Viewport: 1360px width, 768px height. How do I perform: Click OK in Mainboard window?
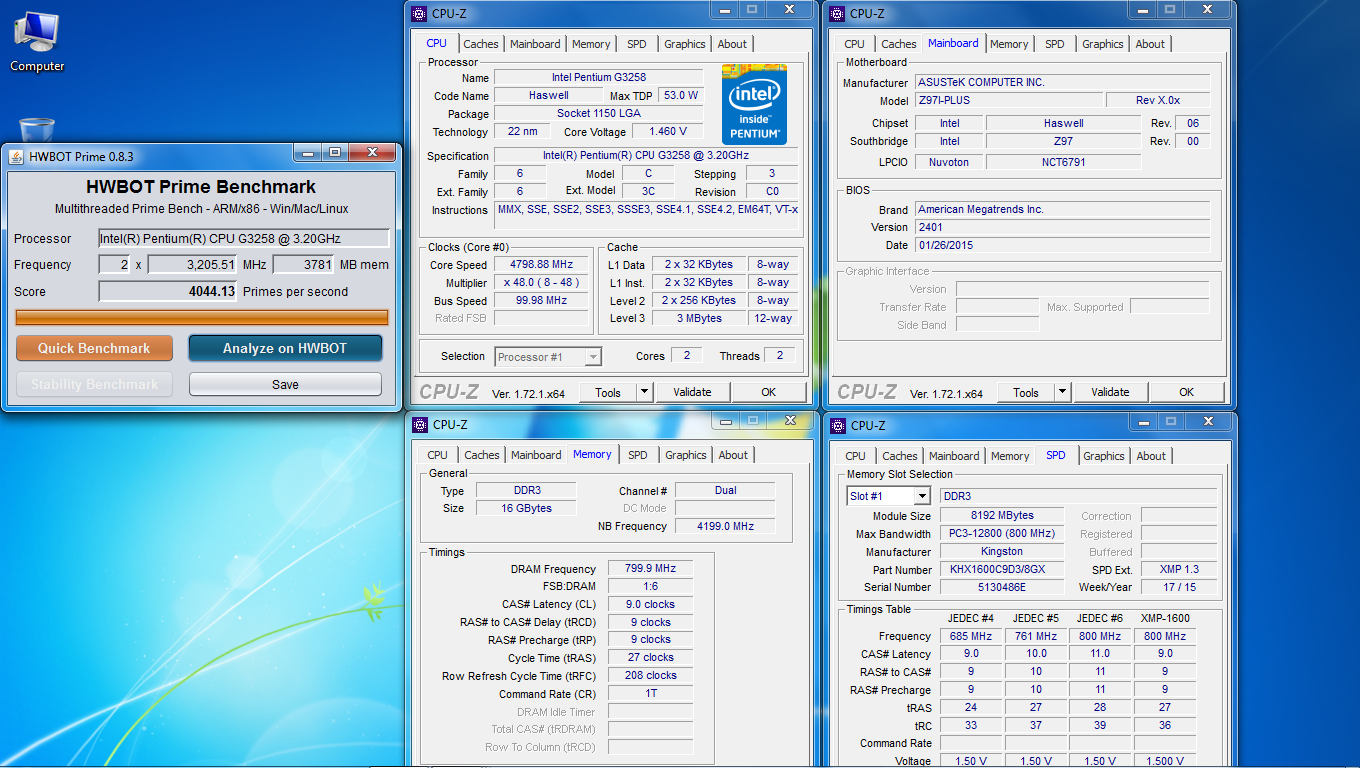[1187, 392]
